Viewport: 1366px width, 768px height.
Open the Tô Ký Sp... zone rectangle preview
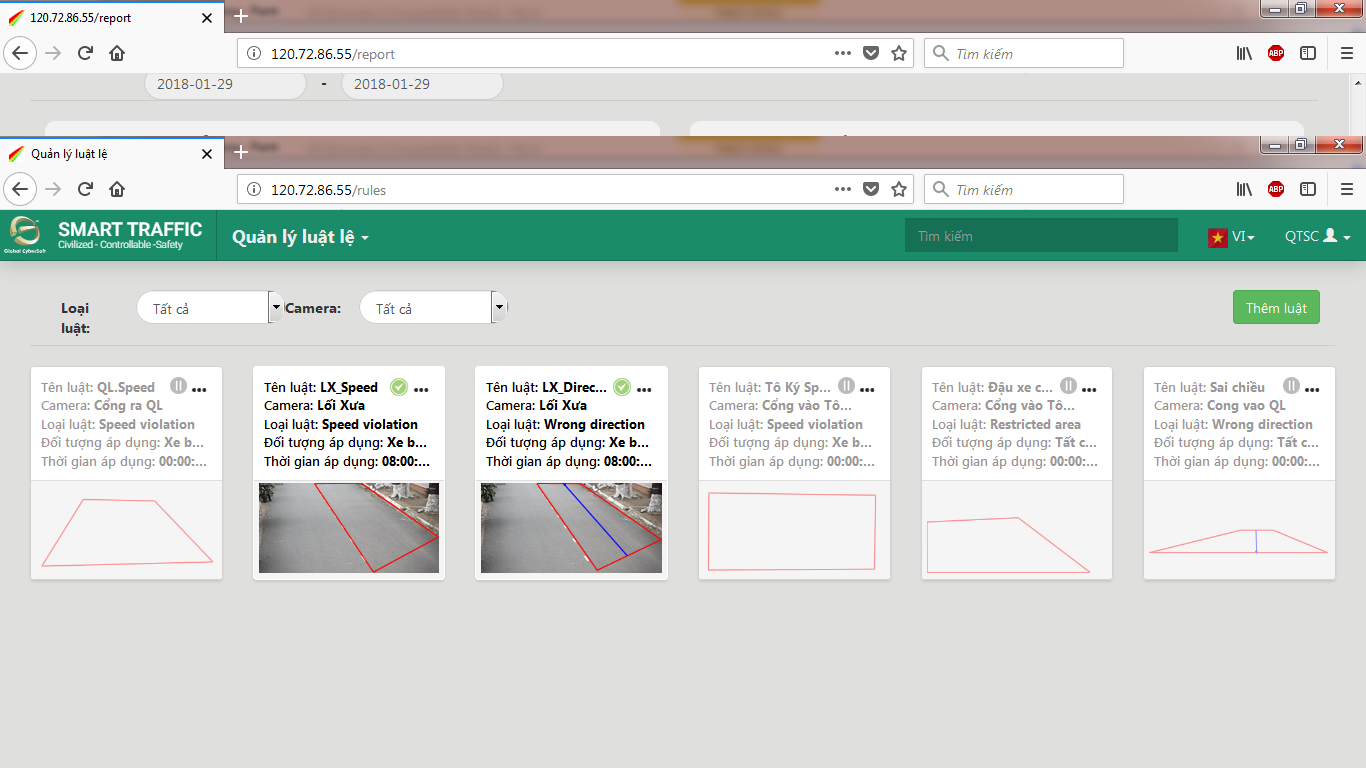793,530
